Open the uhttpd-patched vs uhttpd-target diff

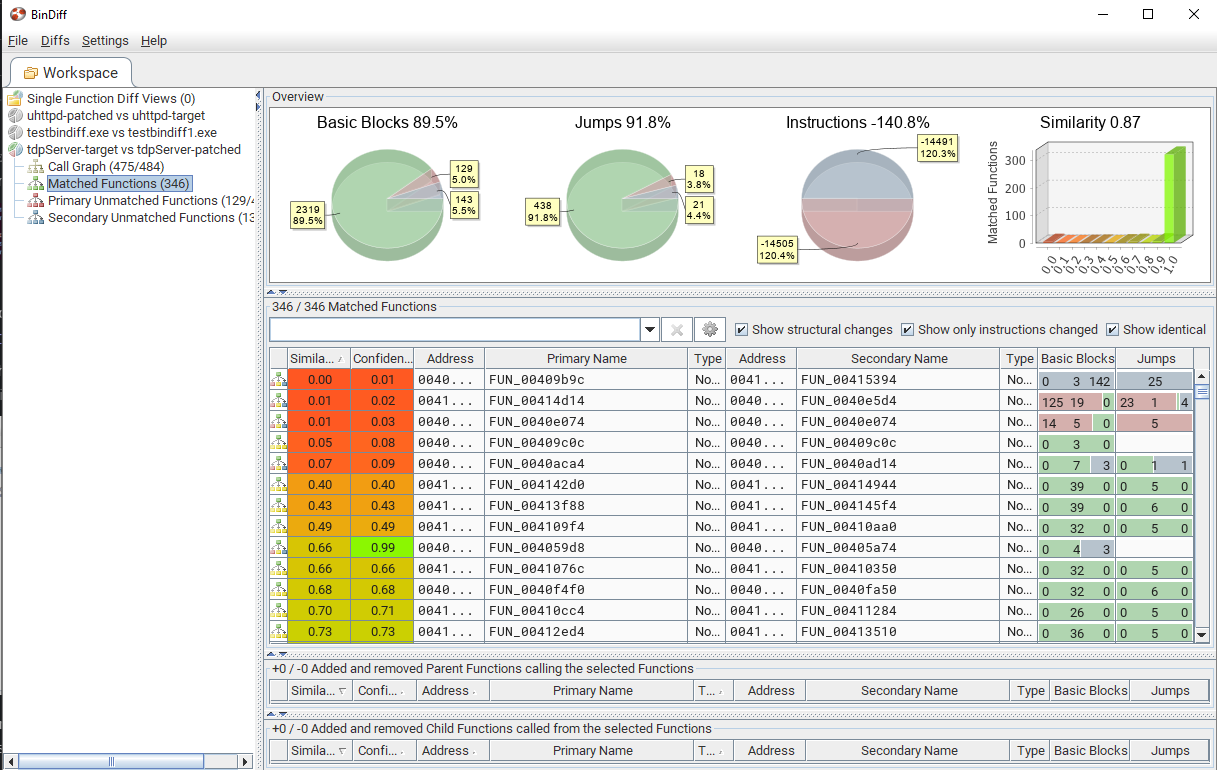click(x=115, y=116)
